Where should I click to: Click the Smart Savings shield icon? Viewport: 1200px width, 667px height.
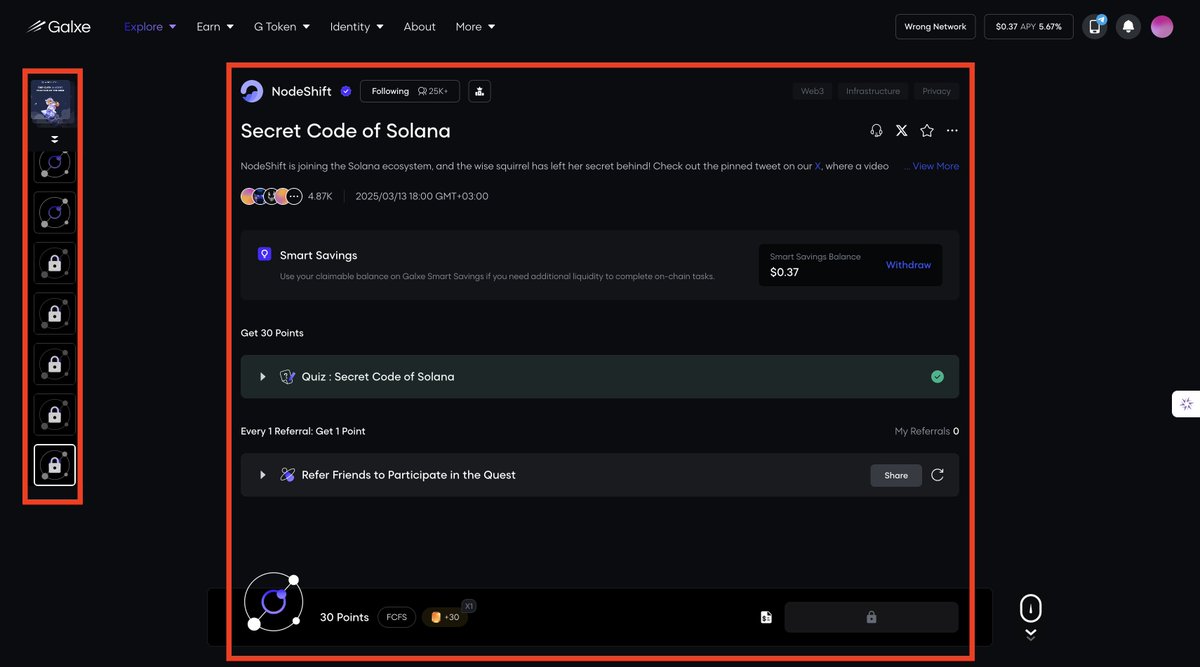pyautogui.click(x=265, y=254)
